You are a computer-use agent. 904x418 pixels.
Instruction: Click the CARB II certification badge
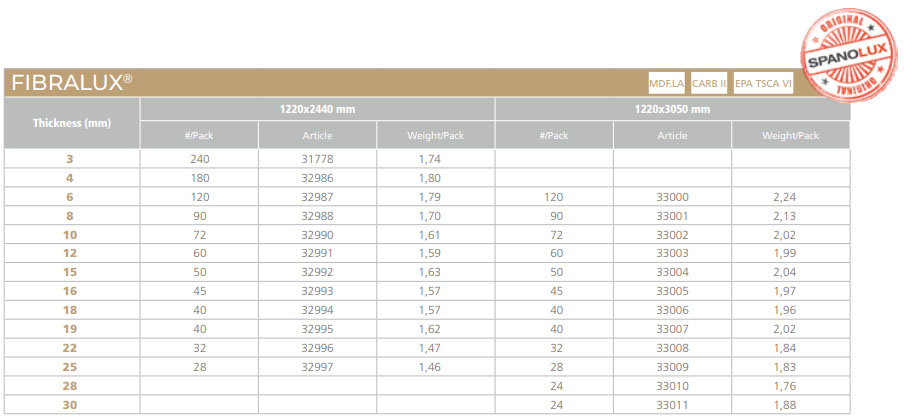tap(709, 83)
